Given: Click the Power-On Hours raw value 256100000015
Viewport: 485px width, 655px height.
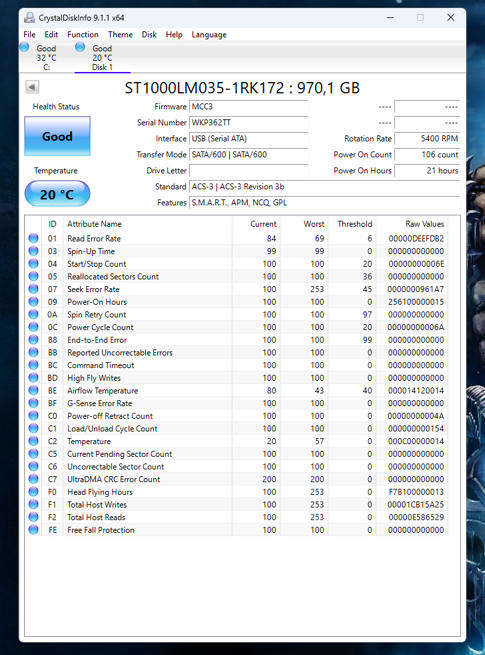Looking at the screenshot, I should click(x=416, y=302).
